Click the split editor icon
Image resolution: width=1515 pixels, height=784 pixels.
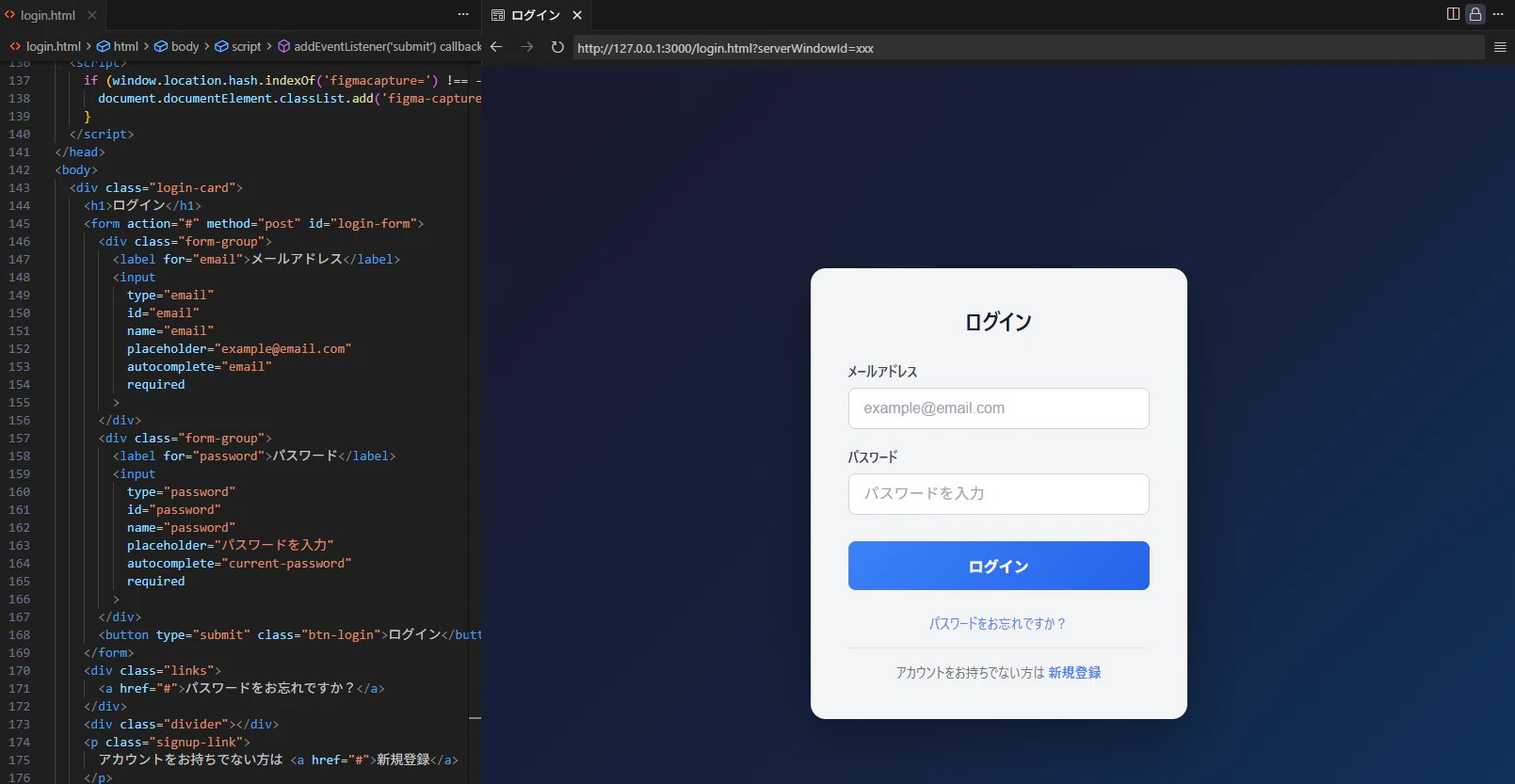1453,14
